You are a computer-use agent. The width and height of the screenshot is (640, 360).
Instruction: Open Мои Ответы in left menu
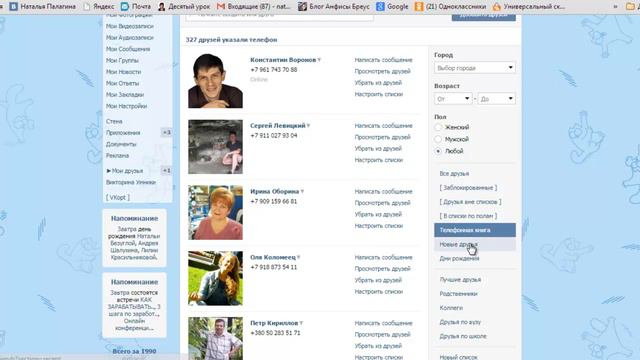(x=122, y=83)
